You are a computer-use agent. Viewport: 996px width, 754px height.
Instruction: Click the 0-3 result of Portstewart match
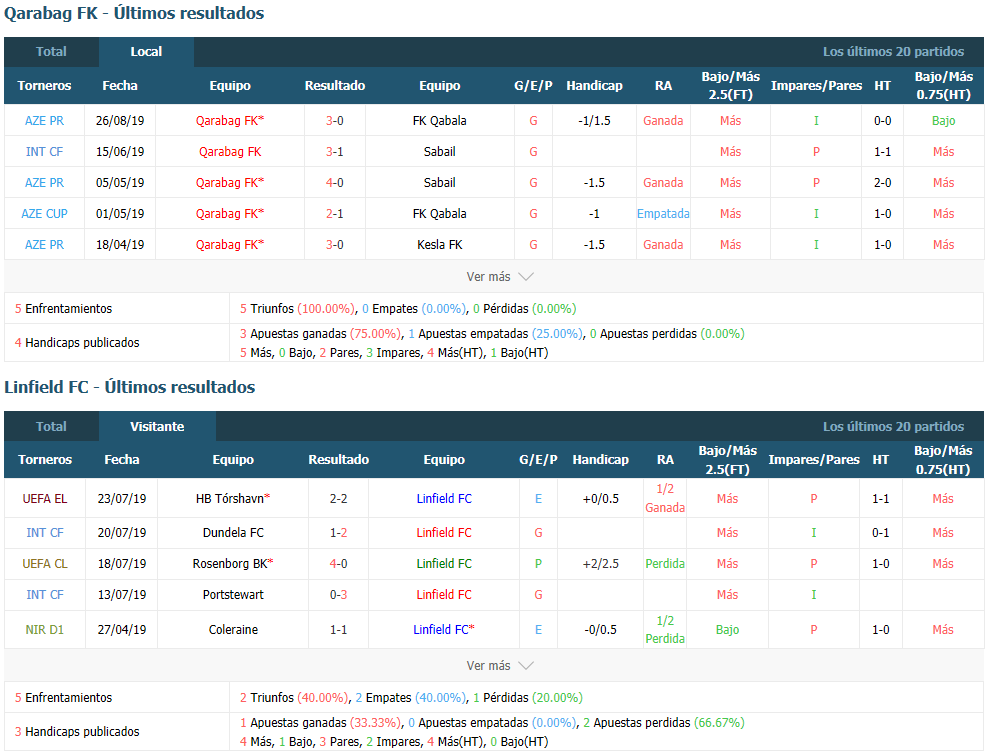339,595
